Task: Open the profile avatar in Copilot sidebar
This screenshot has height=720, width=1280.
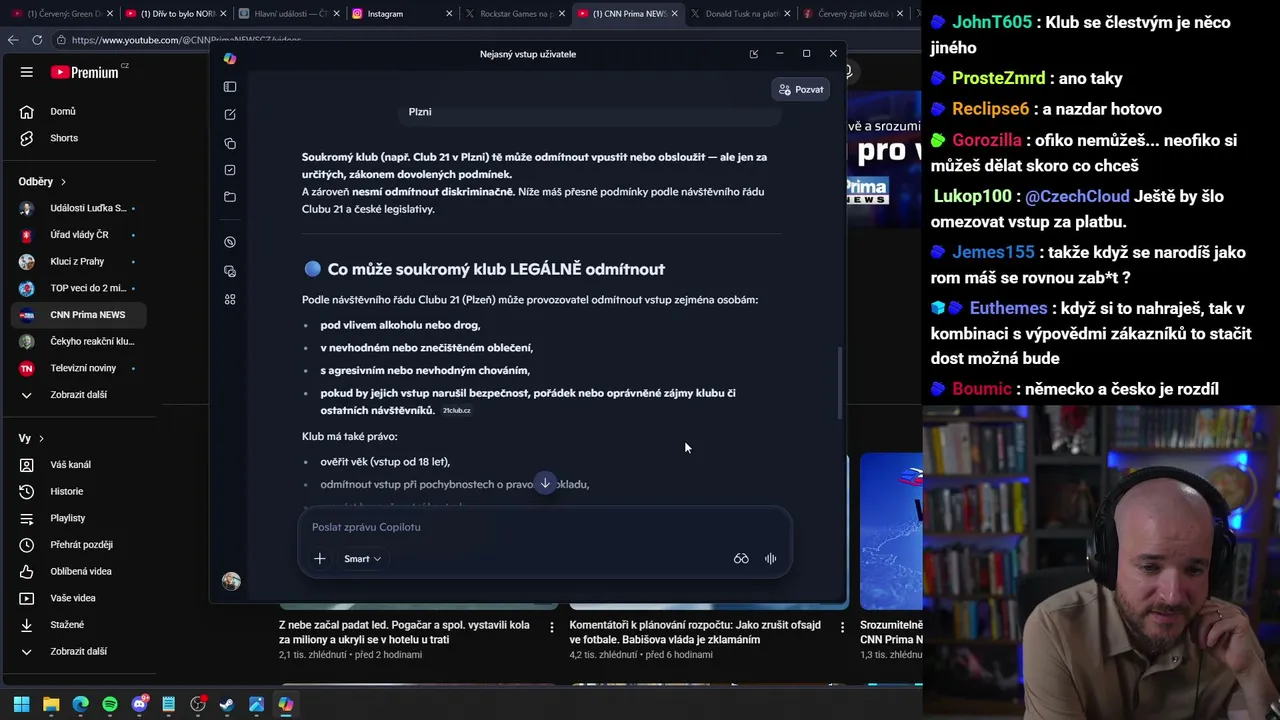Action: point(231,581)
